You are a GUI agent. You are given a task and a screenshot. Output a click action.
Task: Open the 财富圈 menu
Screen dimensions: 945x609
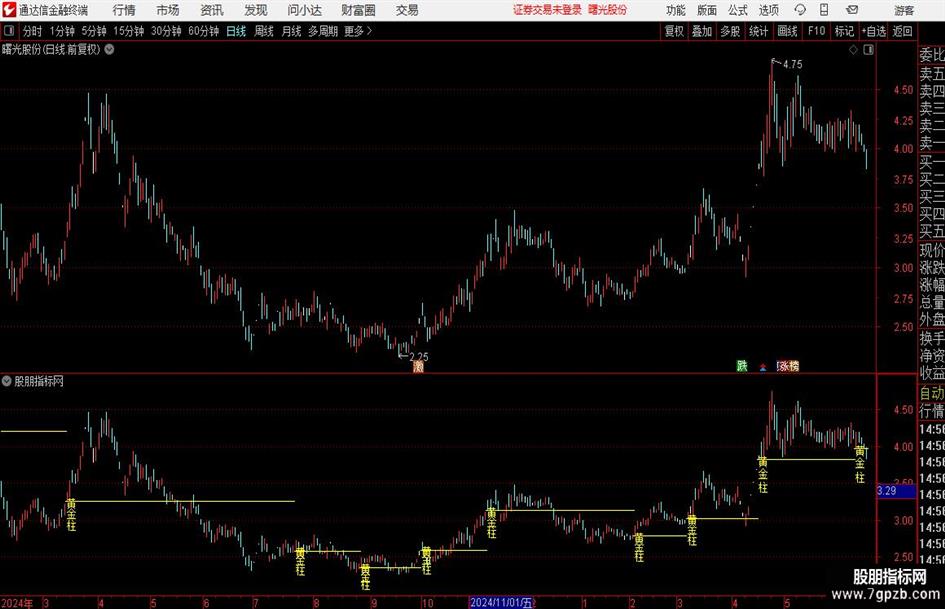pos(358,10)
